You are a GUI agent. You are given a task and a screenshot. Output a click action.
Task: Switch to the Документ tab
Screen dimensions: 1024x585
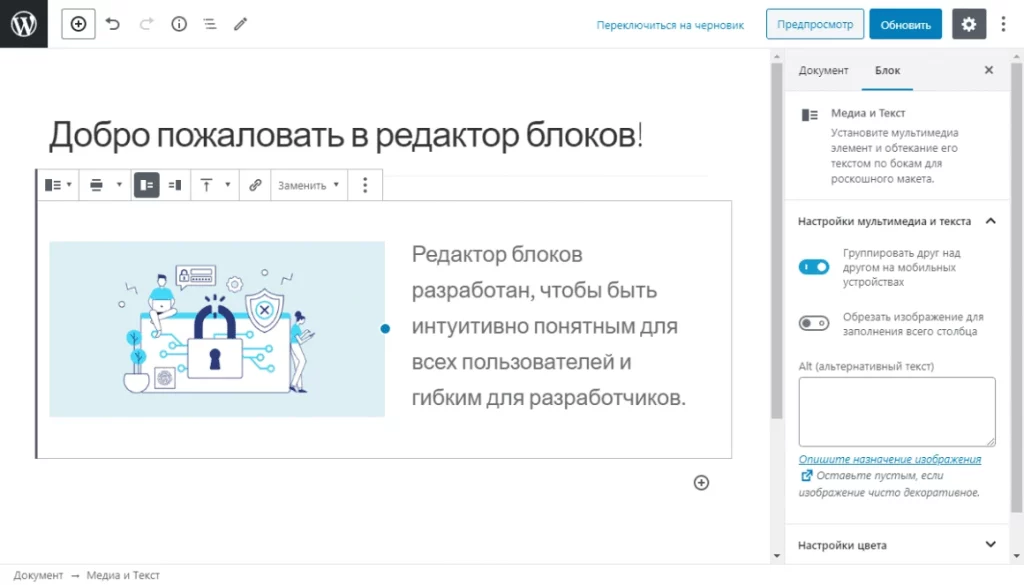(824, 70)
